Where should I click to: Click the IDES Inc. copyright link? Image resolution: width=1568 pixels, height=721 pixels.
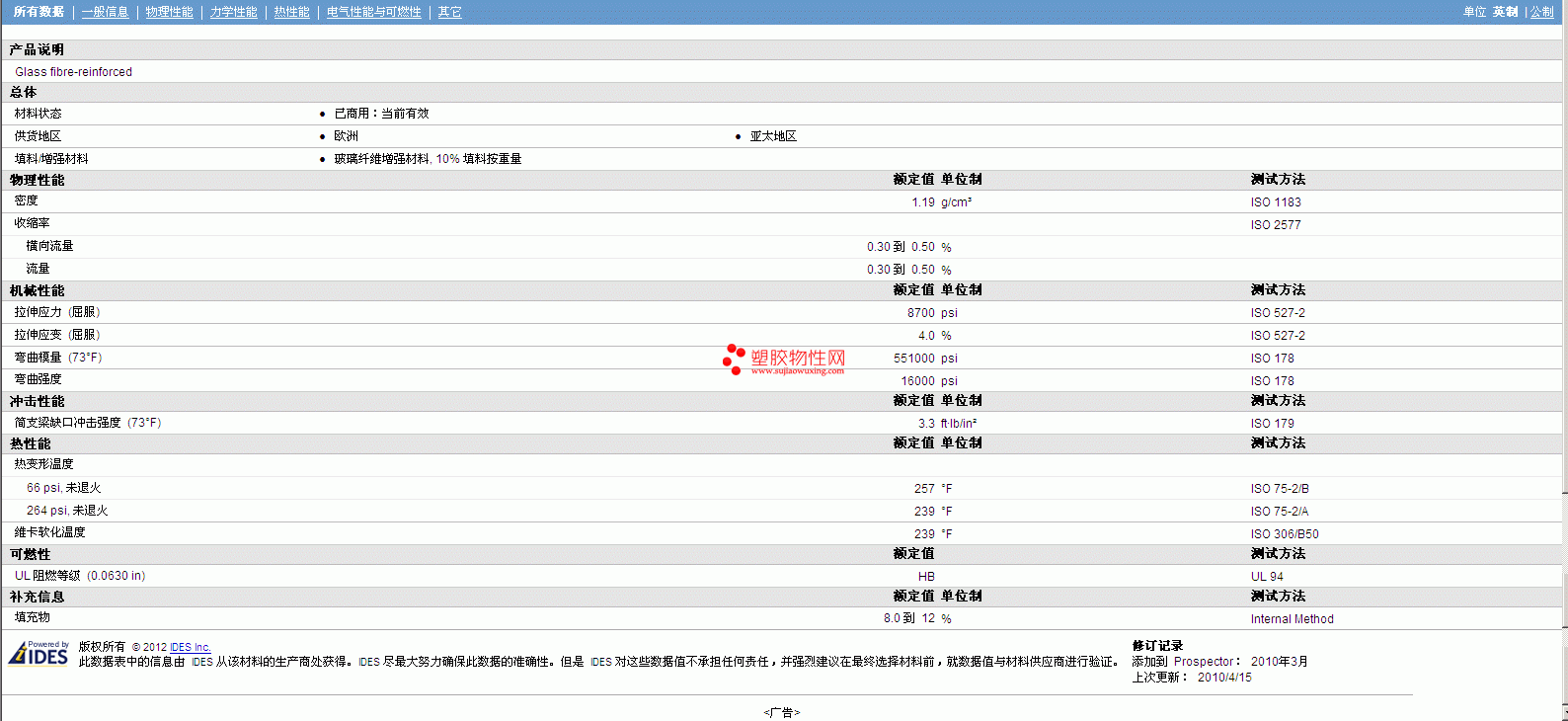(191, 647)
